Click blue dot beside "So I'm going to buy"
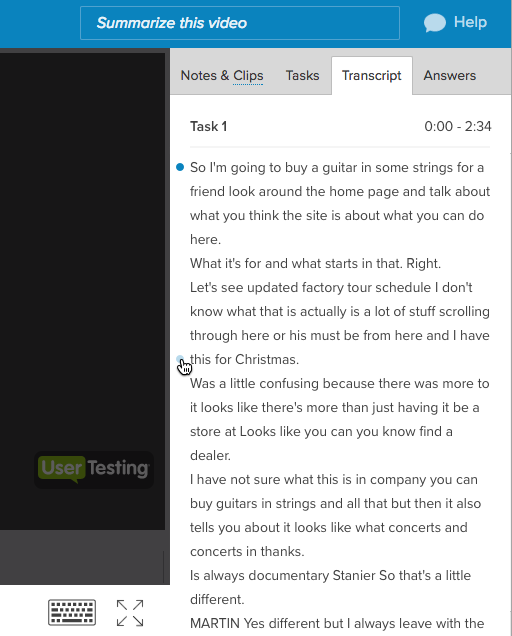This screenshot has height=636, width=512. click(x=180, y=167)
